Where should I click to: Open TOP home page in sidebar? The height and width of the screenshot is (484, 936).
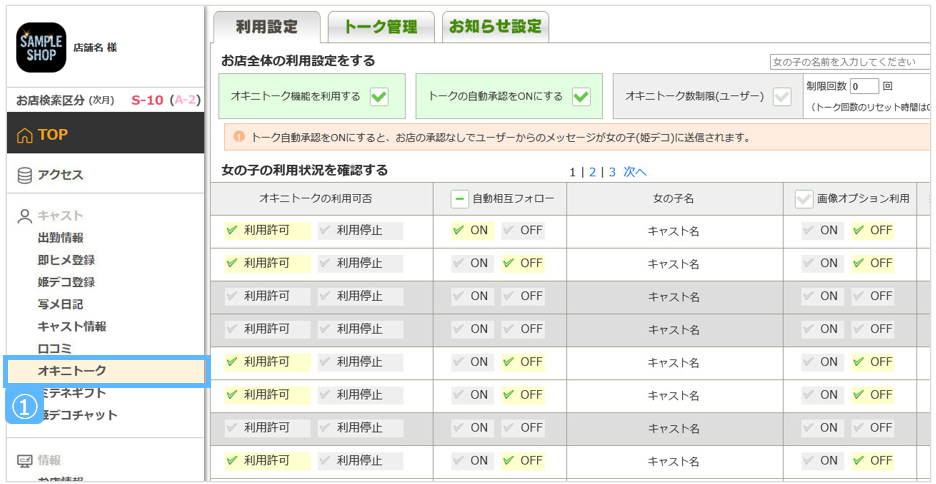click(x=53, y=134)
